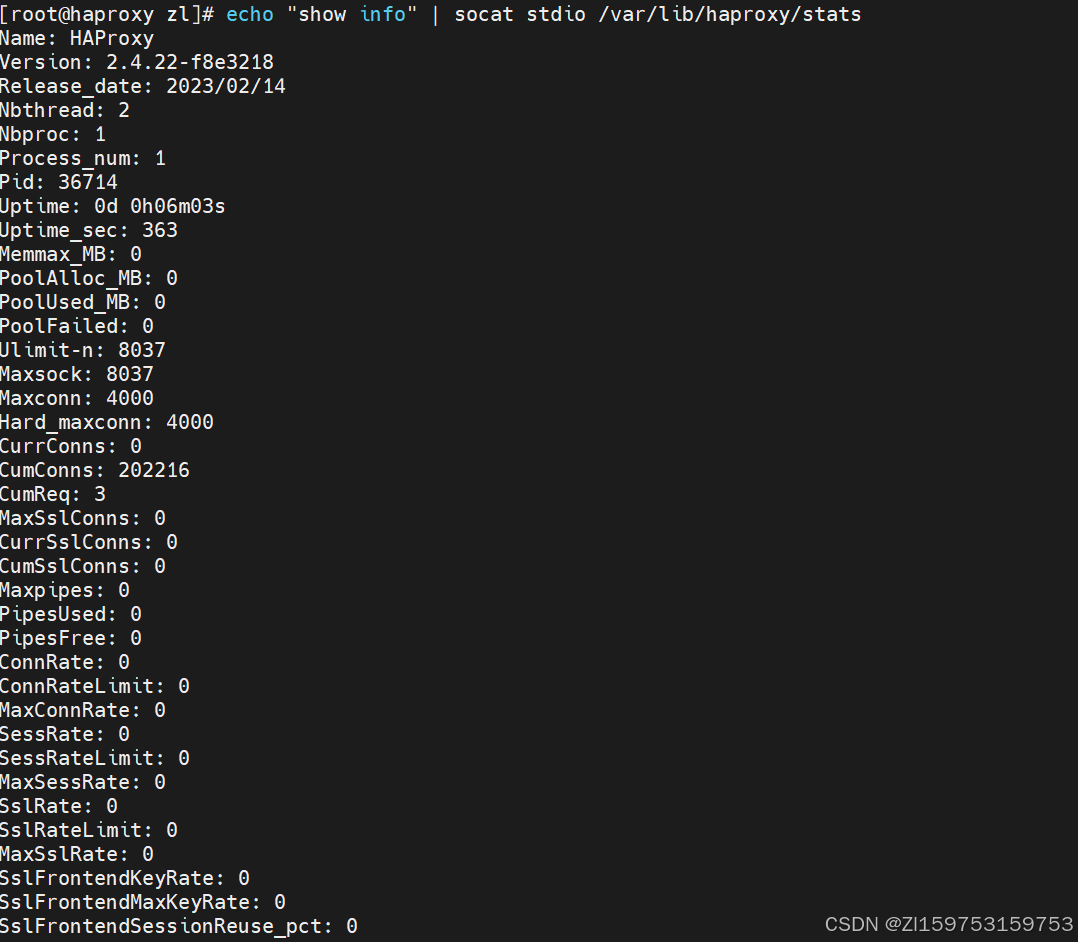The width and height of the screenshot is (1078, 942).
Task: Click the Hard_maxconn: 4000 line
Action: pos(107,422)
